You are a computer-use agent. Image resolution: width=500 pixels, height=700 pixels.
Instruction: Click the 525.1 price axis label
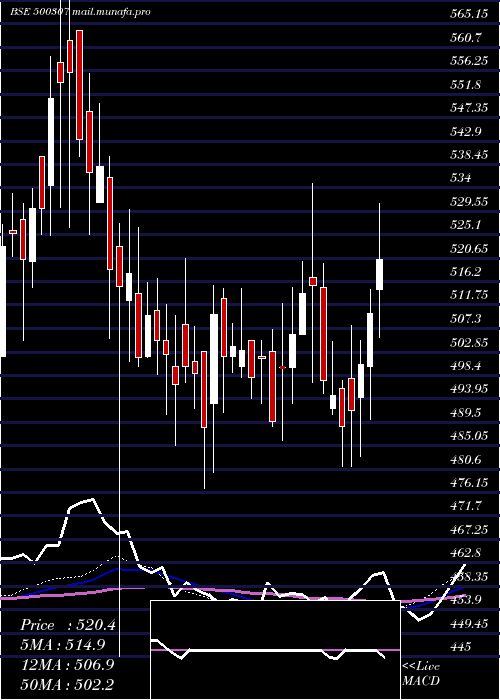465,225
